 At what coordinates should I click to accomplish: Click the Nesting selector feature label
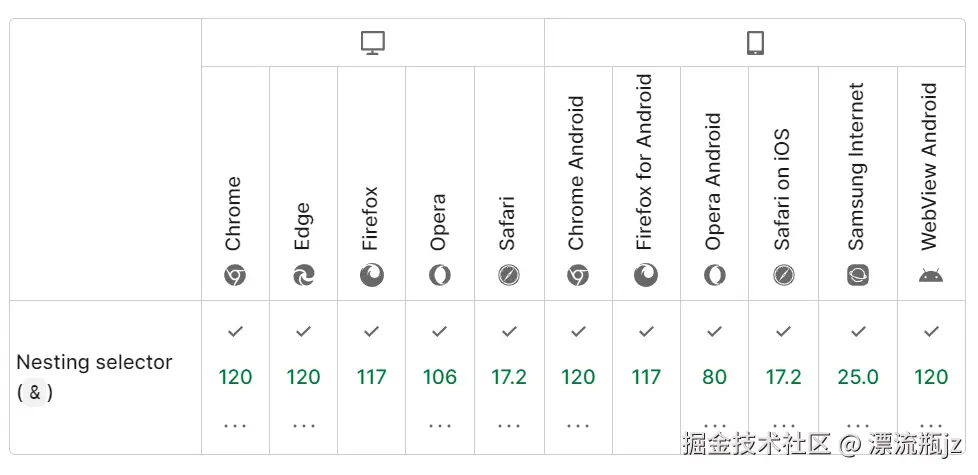[x=95, y=363]
